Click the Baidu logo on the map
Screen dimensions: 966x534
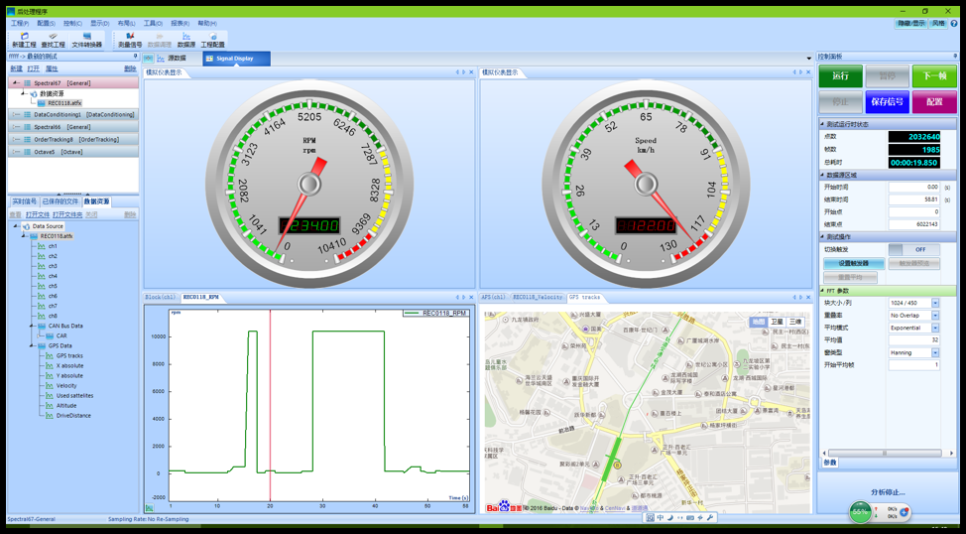504,506
